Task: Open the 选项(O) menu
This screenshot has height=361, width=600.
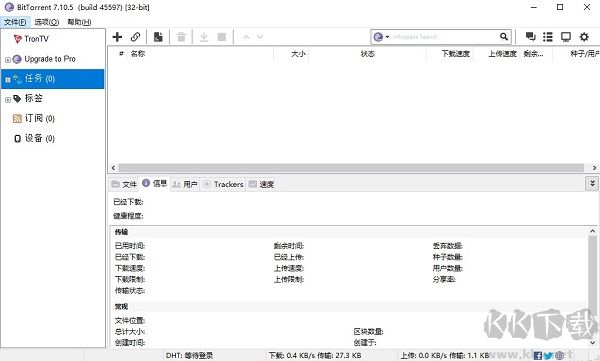Action: tap(47, 22)
